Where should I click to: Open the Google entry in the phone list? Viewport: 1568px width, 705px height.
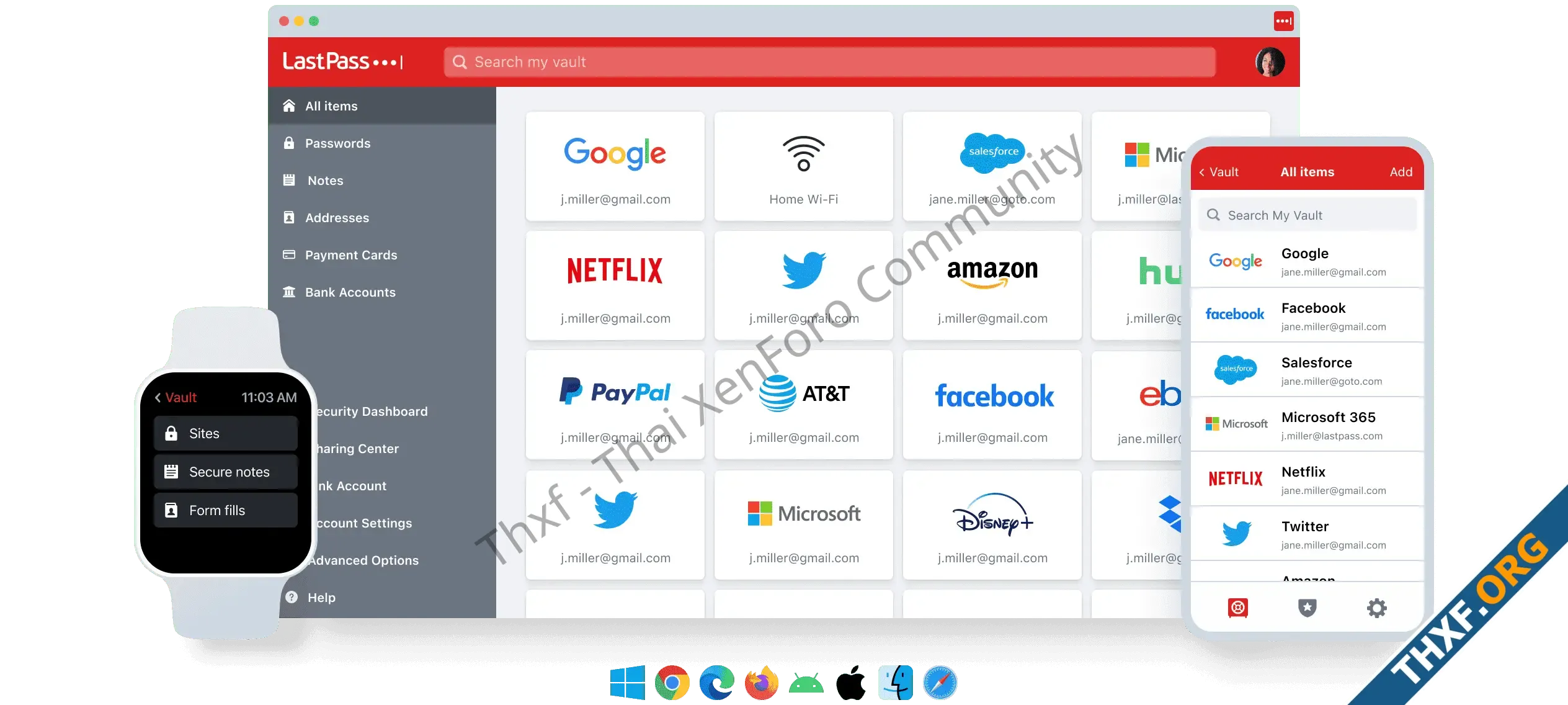coord(1307,261)
